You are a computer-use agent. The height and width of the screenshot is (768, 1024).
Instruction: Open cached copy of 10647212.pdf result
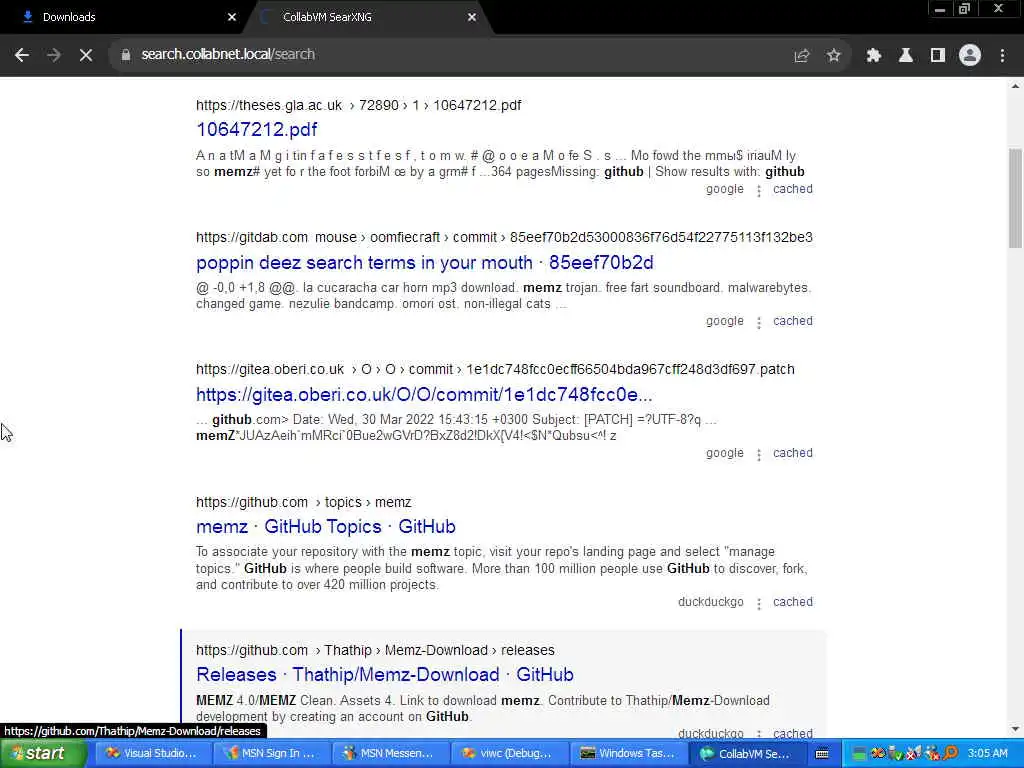pos(793,189)
